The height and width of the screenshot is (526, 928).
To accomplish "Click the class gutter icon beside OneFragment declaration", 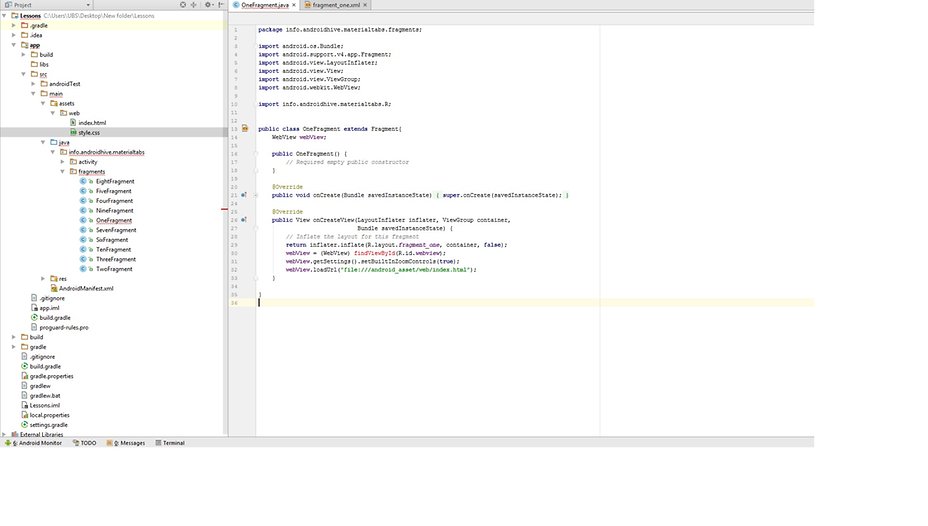I will (245, 128).
